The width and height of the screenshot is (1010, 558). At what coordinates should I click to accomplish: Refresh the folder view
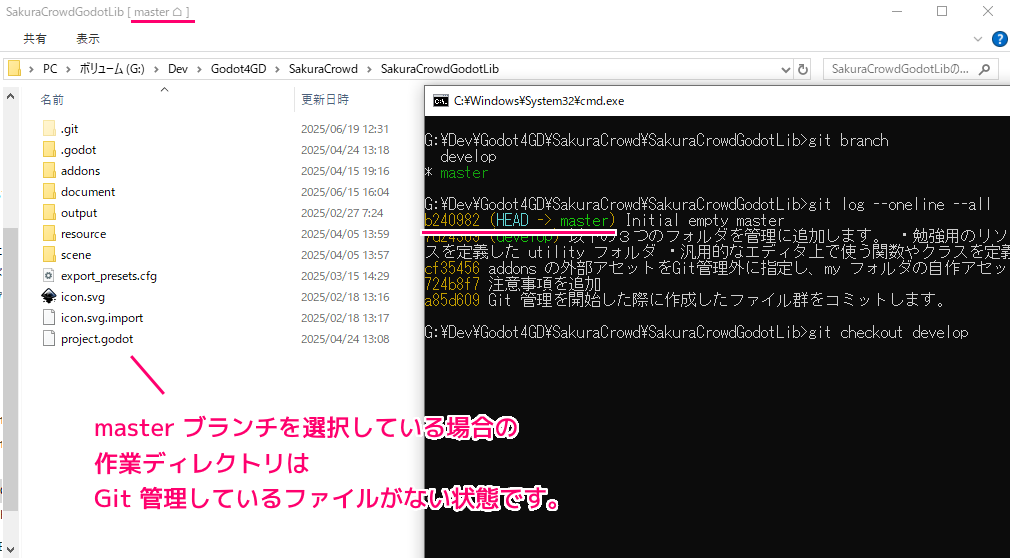click(803, 69)
